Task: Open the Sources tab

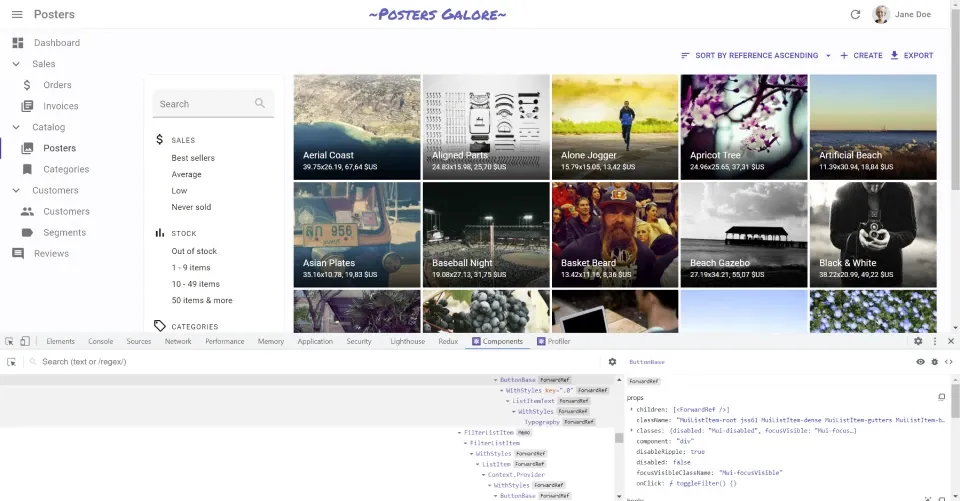Action: click(139, 341)
